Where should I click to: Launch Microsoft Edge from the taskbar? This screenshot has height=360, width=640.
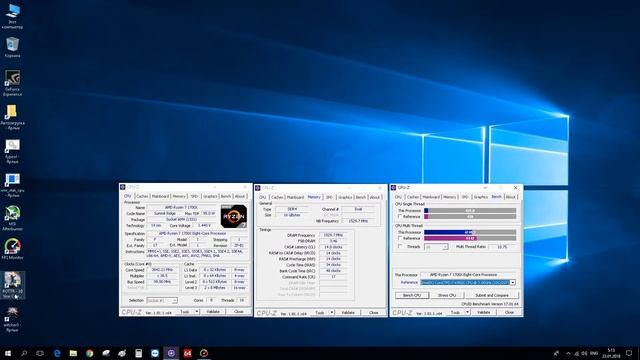tap(57, 353)
